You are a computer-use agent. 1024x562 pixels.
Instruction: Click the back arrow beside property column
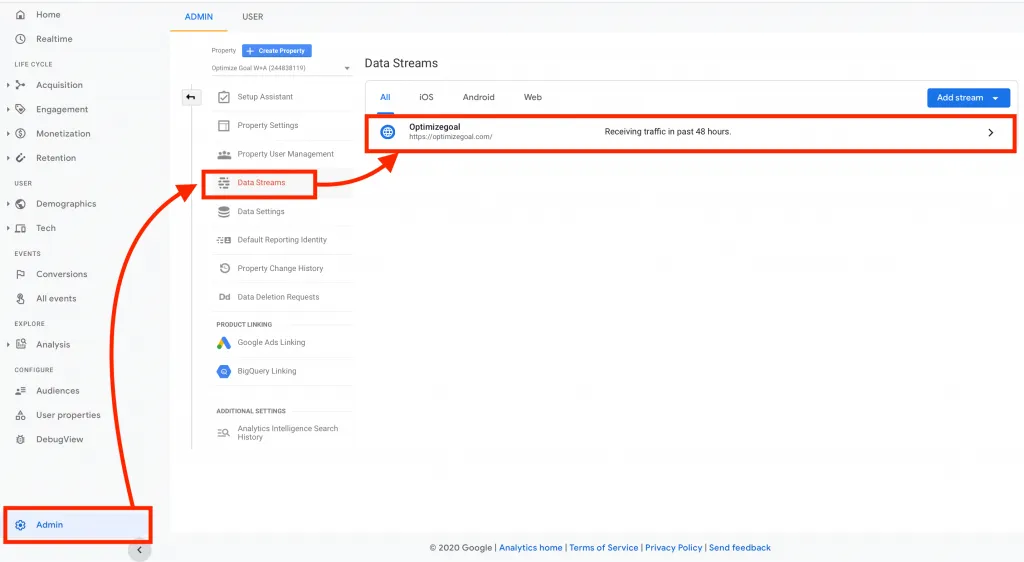(191, 97)
